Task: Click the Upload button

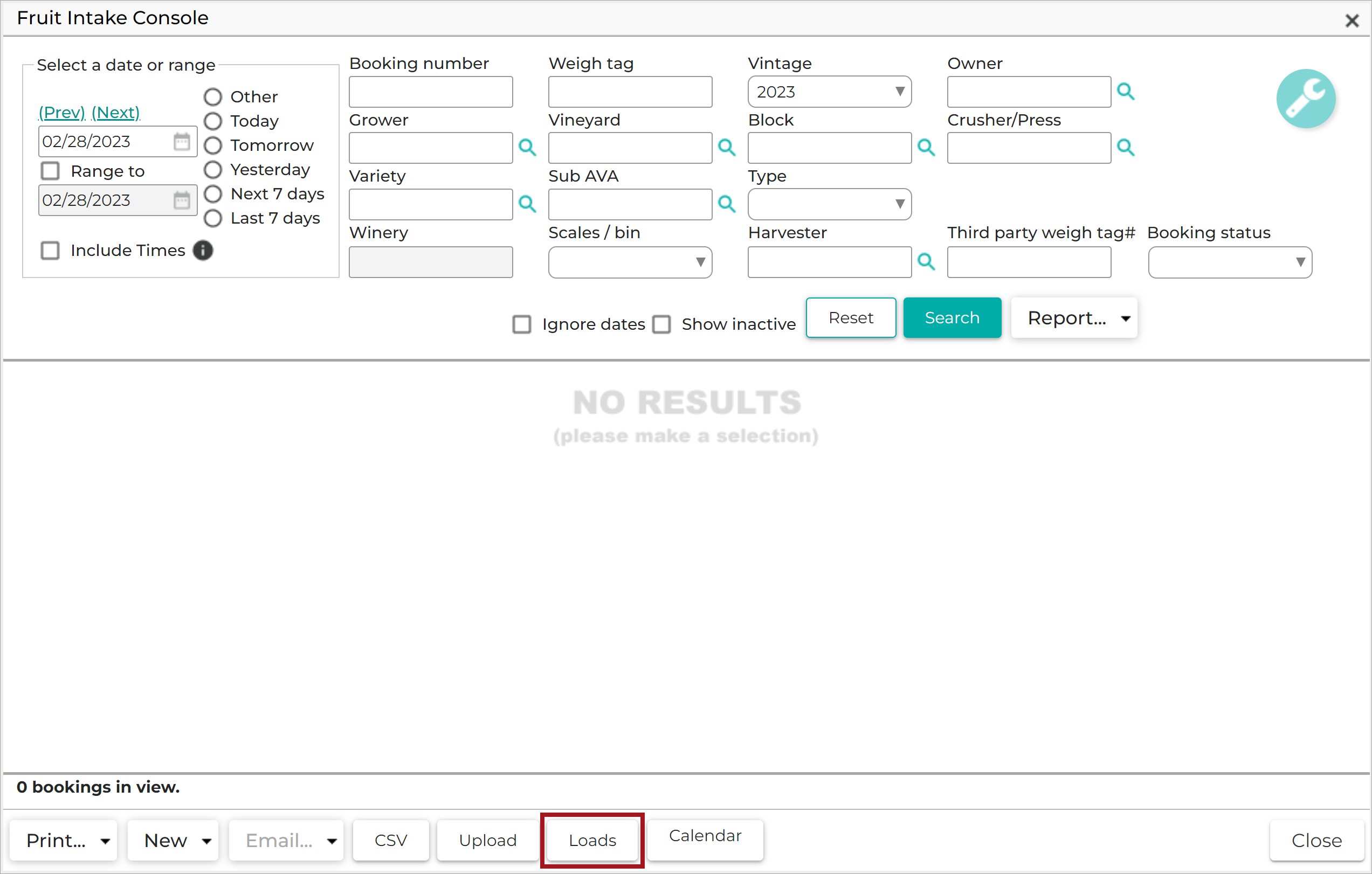Action: 488,841
